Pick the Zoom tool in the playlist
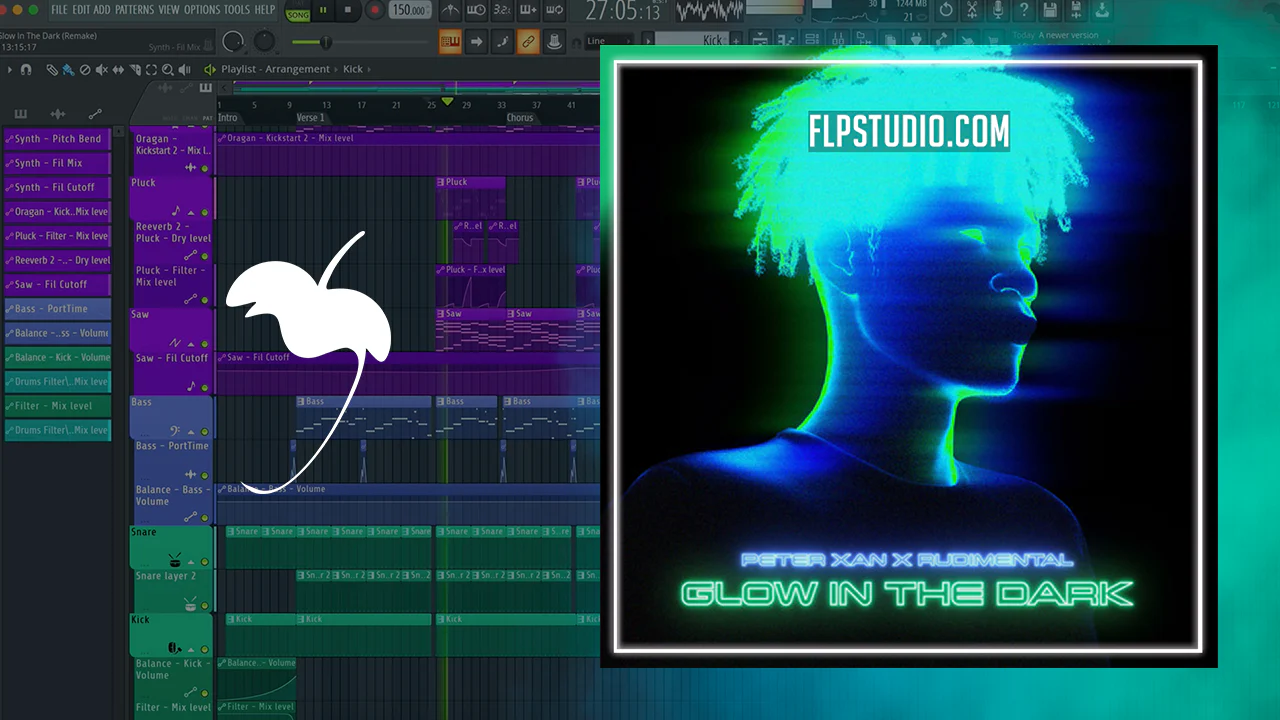 [167, 70]
